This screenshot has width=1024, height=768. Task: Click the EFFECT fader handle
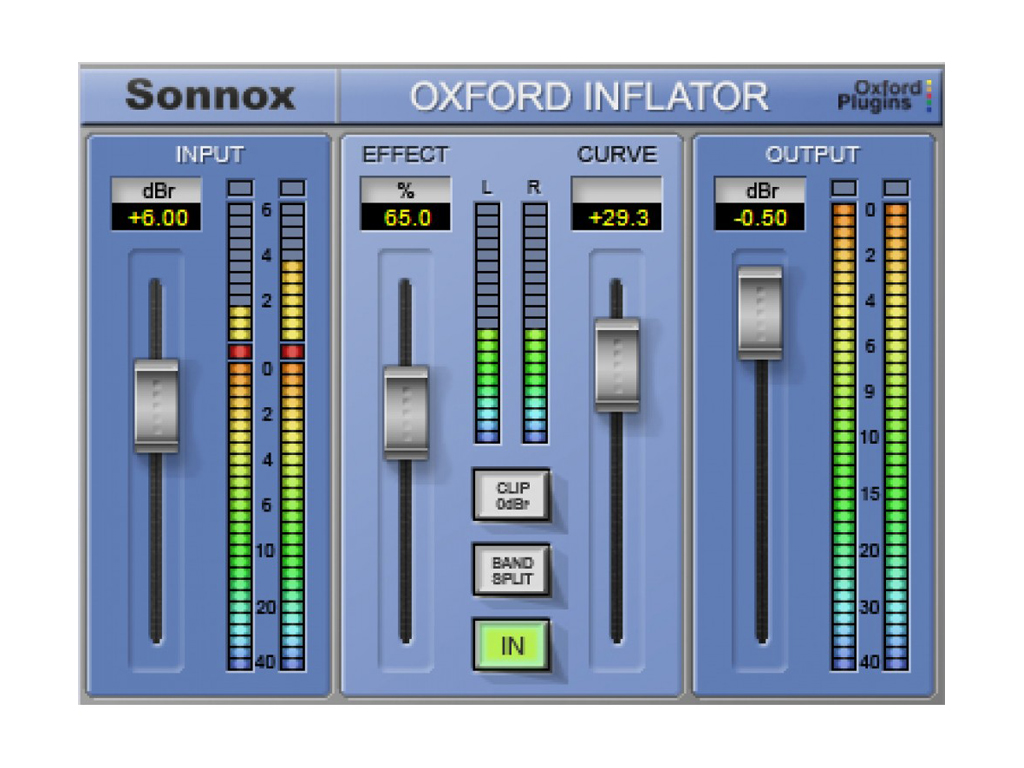click(x=406, y=412)
